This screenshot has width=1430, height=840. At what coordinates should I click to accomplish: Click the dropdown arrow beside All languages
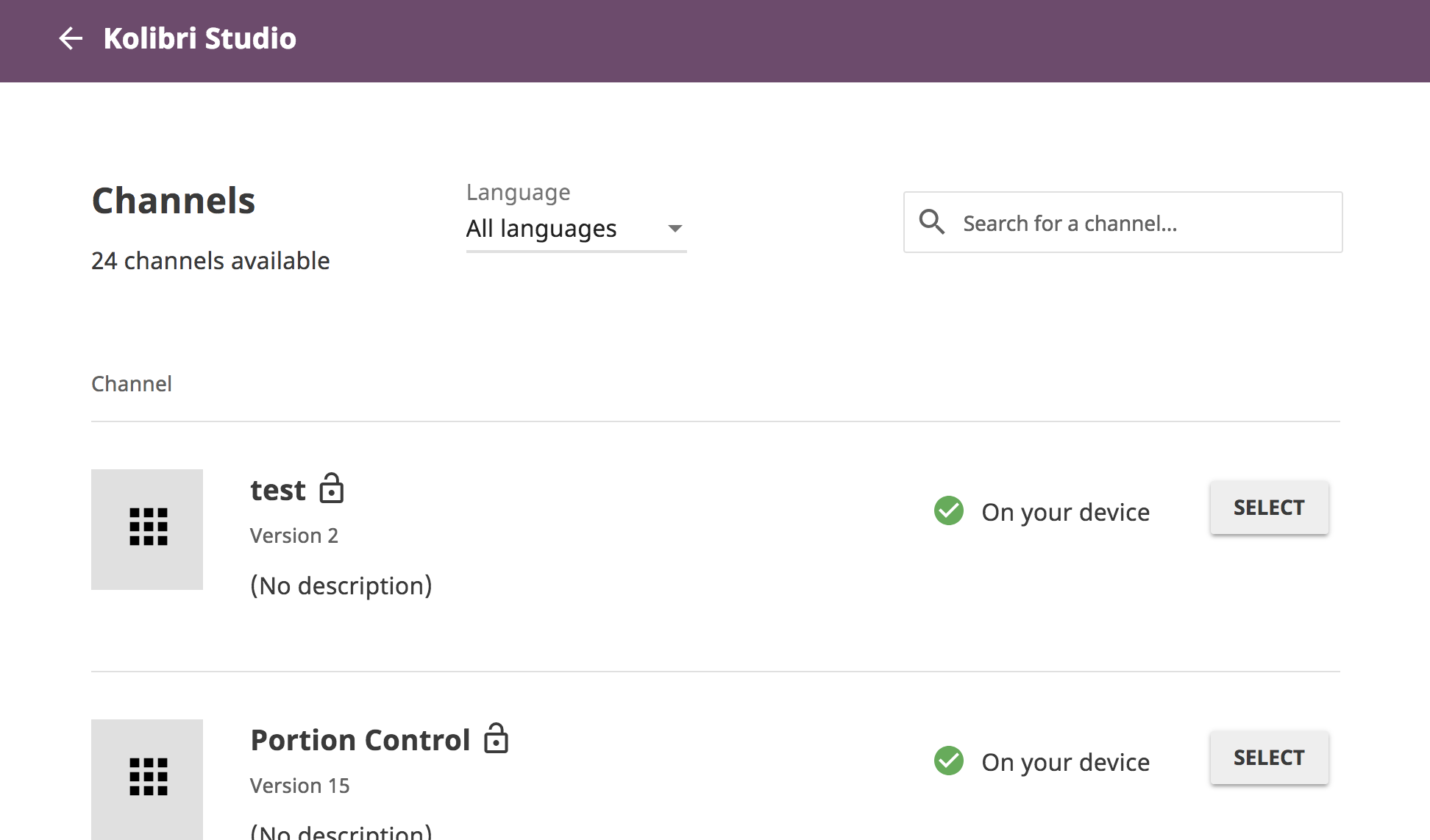[675, 229]
